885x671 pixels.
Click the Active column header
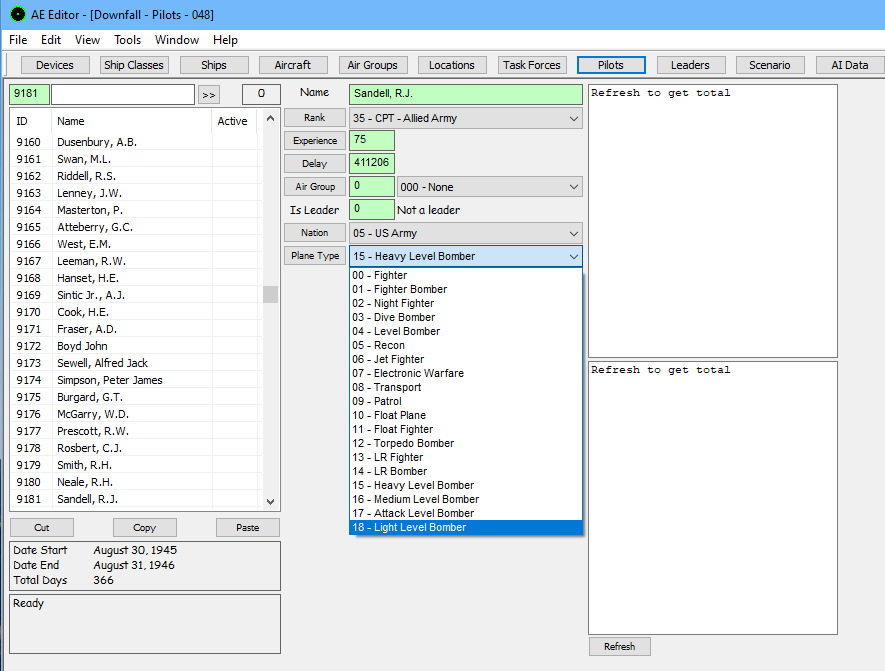(233, 121)
